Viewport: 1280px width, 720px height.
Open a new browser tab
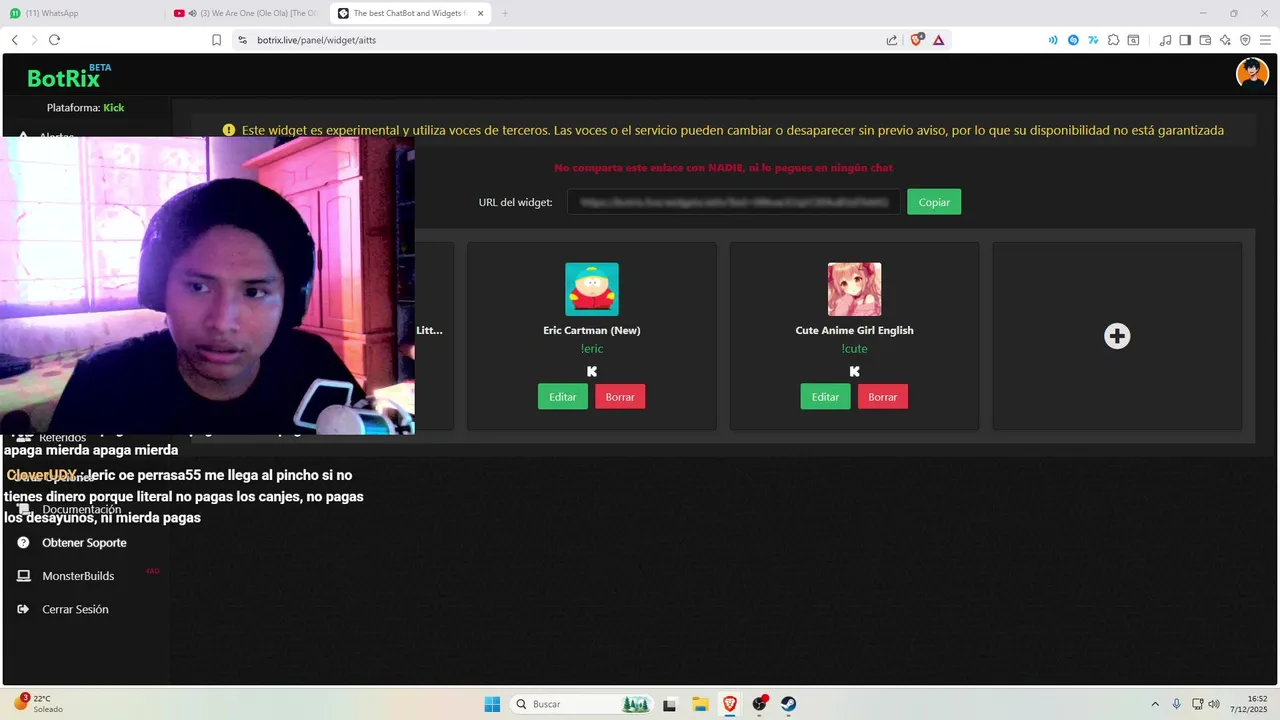[x=505, y=13]
